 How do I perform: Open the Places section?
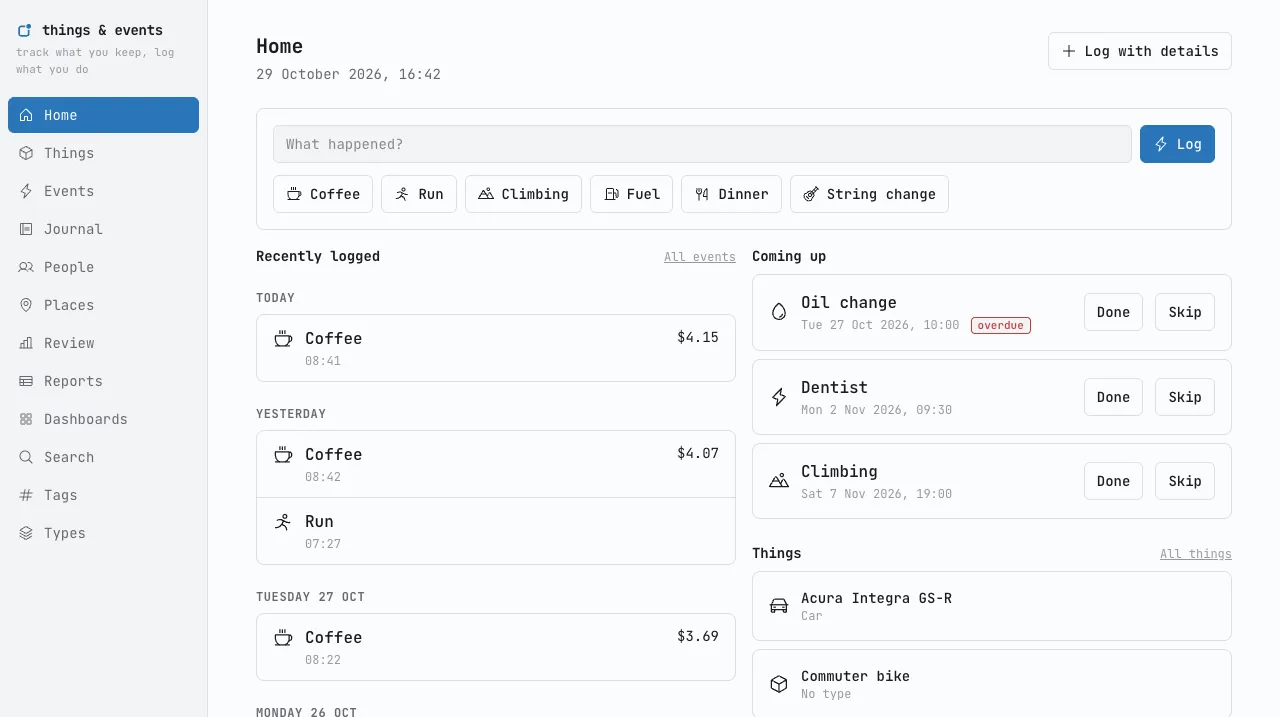(x=103, y=305)
